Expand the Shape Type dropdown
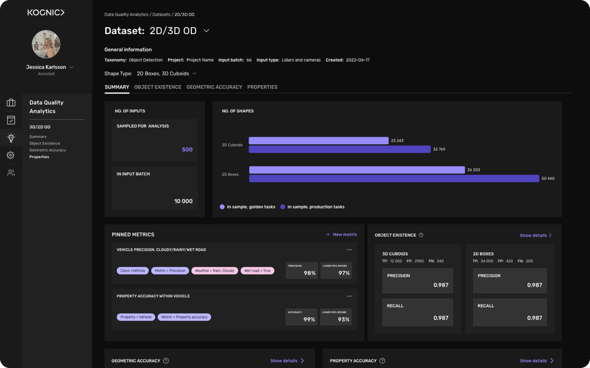590x368 pixels. coord(195,74)
